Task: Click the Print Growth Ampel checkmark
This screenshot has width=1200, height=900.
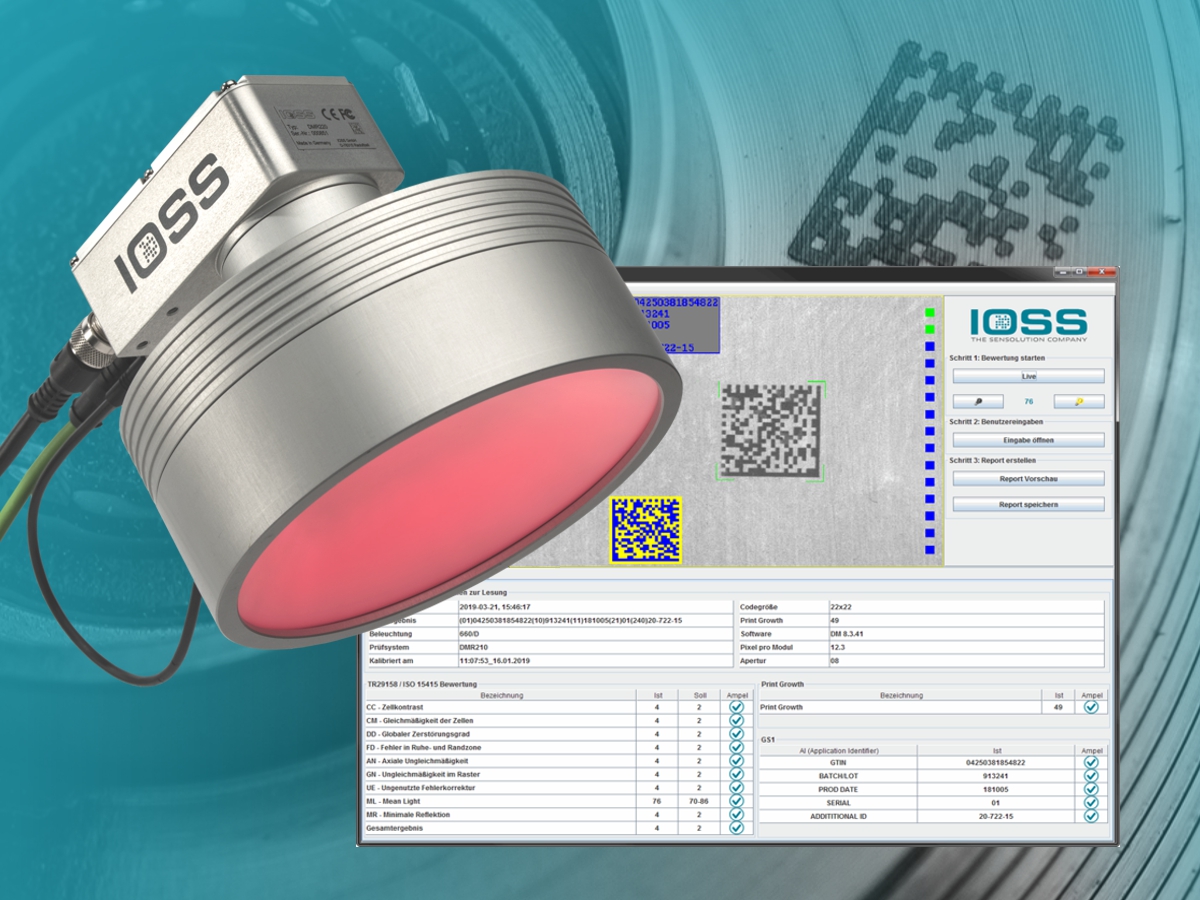Action: pyautogui.click(x=1091, y=707)
